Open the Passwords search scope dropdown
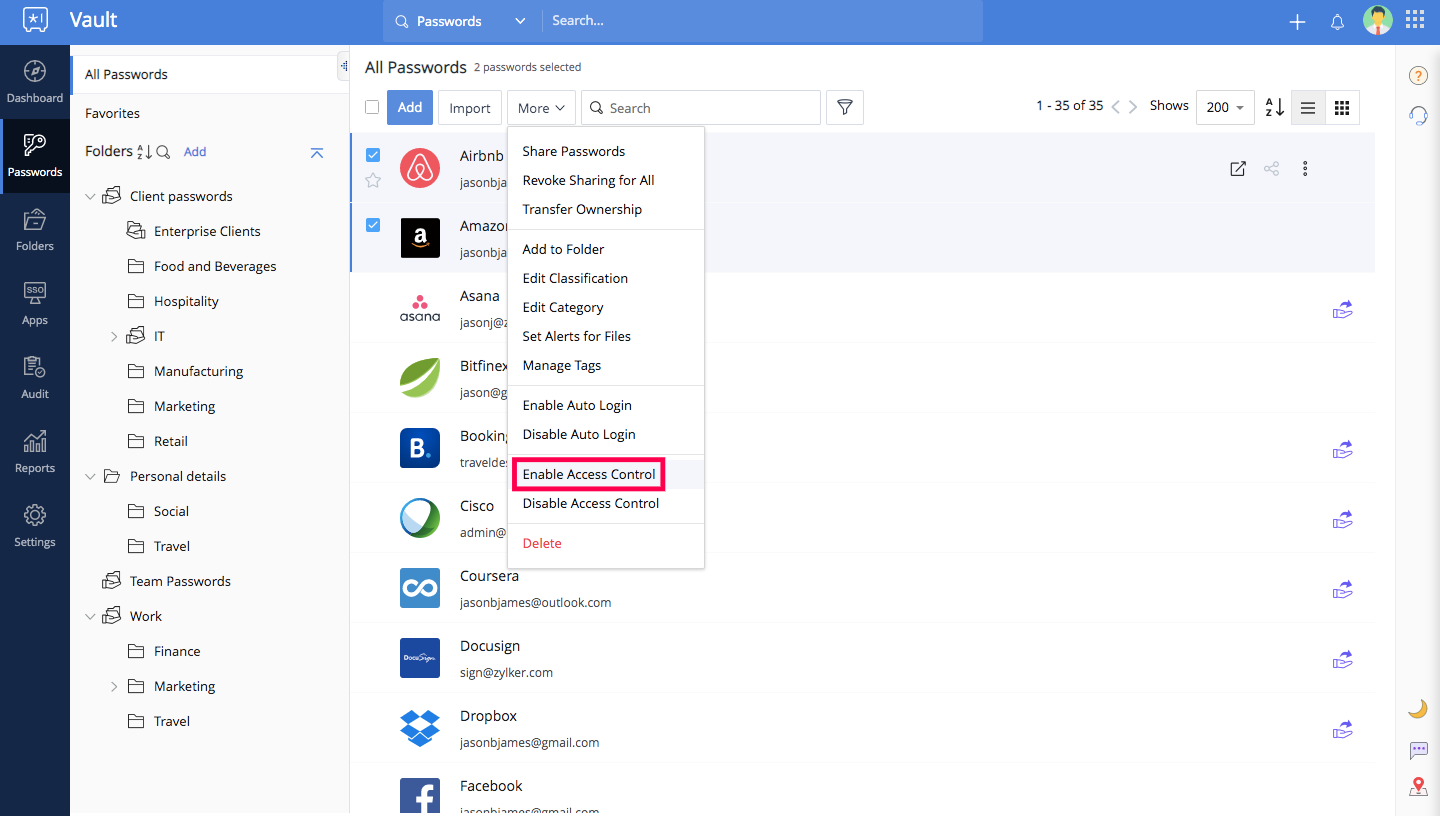 [x=460, y=21]
